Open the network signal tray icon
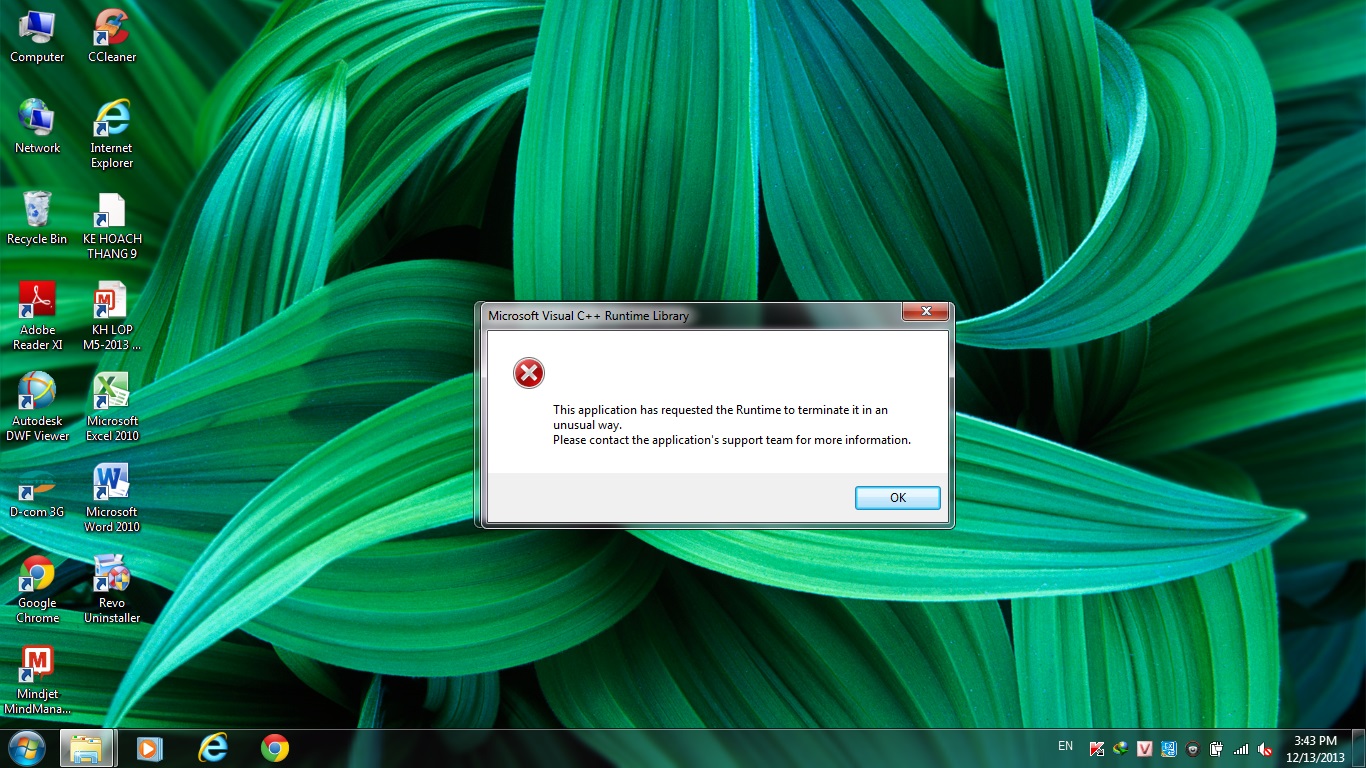Image resolution: width=1366 pixels, height=768 pixels. [x=1241, y=749]
